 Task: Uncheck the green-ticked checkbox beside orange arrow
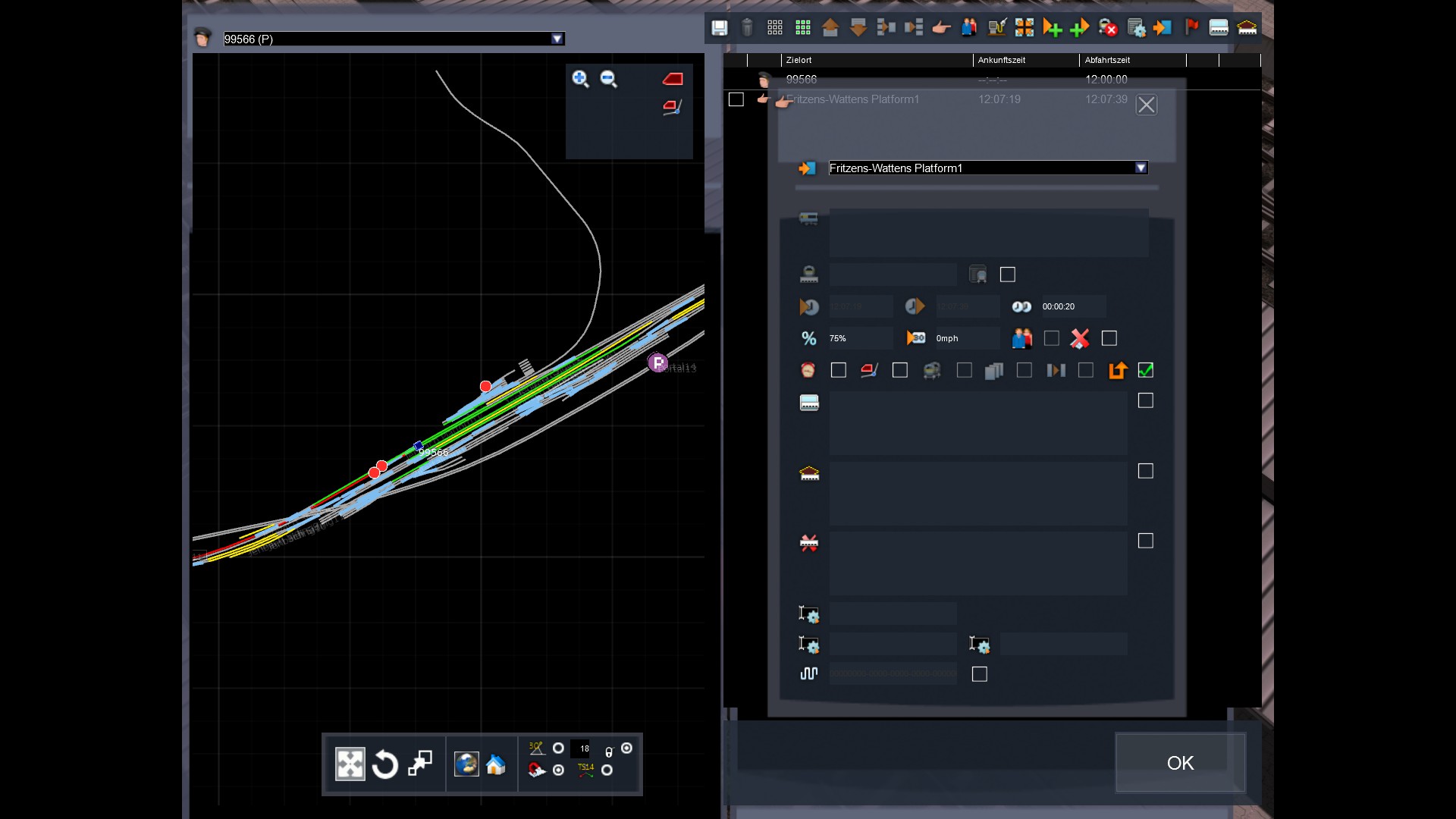click(1146, 370)
